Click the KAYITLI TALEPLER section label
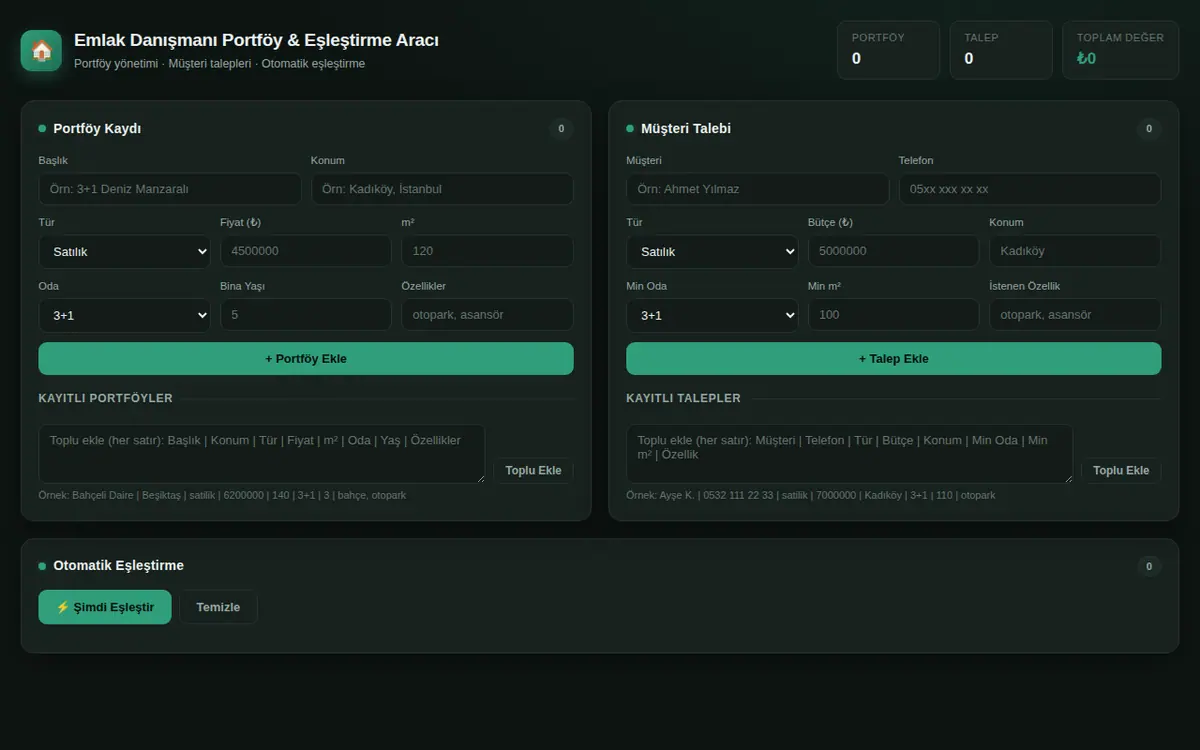The width and height of the screenshot is (1200, 750). (684, 398)
